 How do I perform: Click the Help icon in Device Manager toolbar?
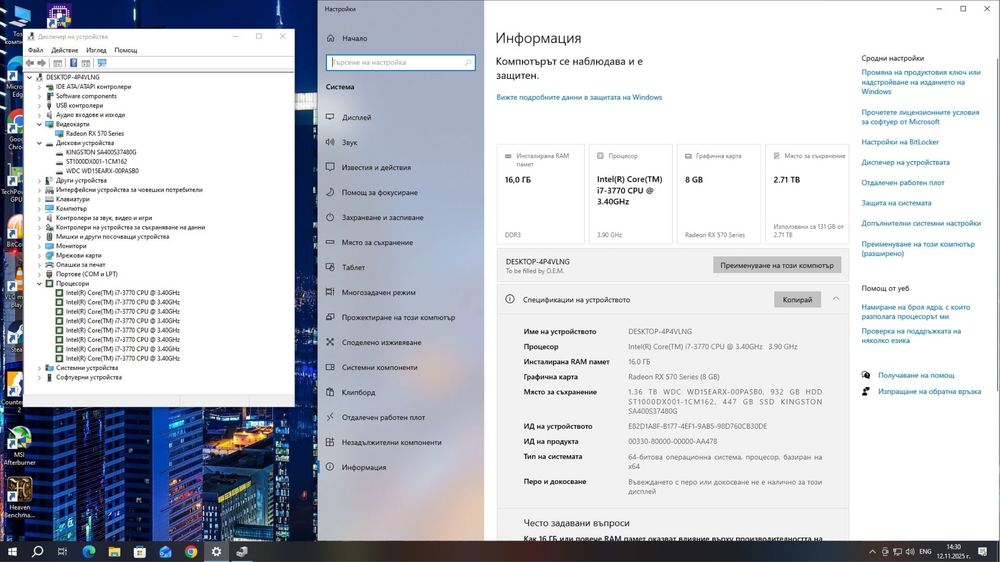[73, 63]
